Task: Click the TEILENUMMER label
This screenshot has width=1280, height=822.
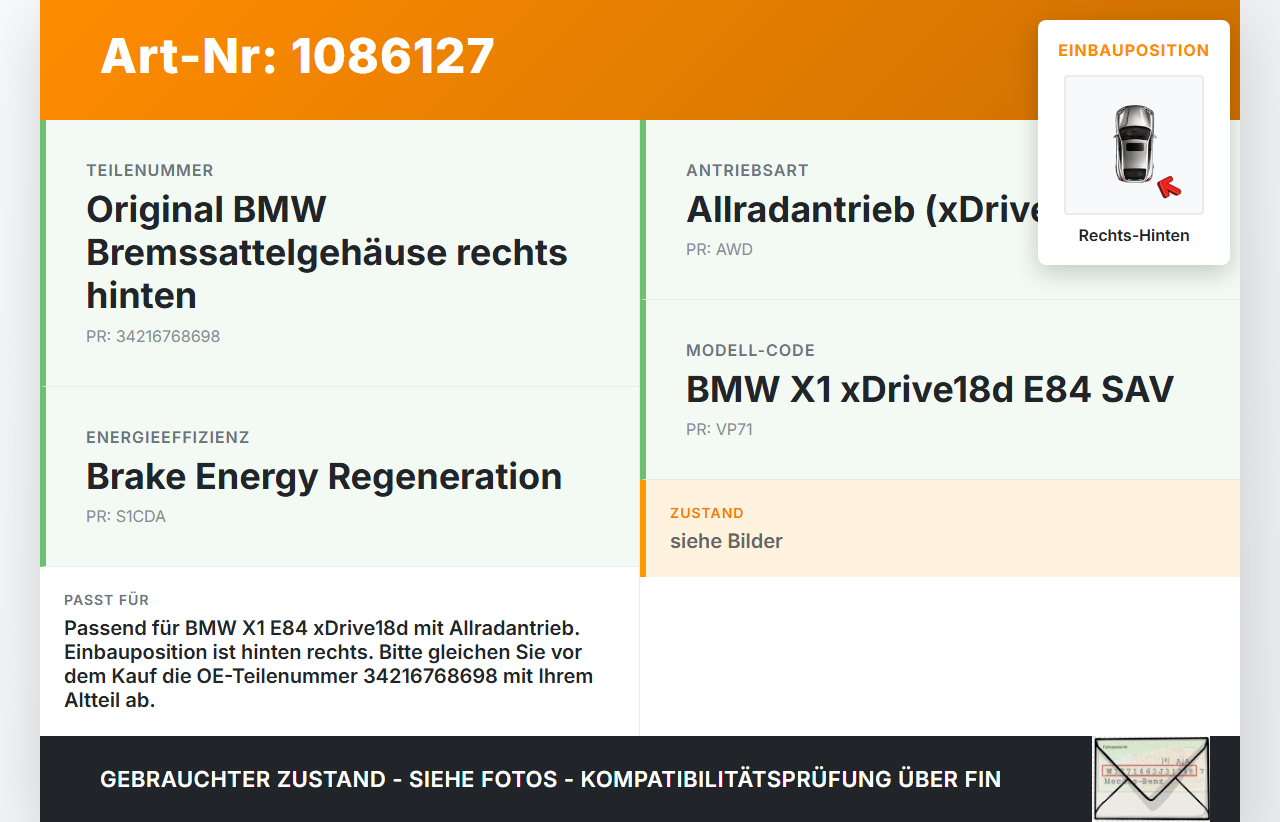Action: (x=150, y=171)
